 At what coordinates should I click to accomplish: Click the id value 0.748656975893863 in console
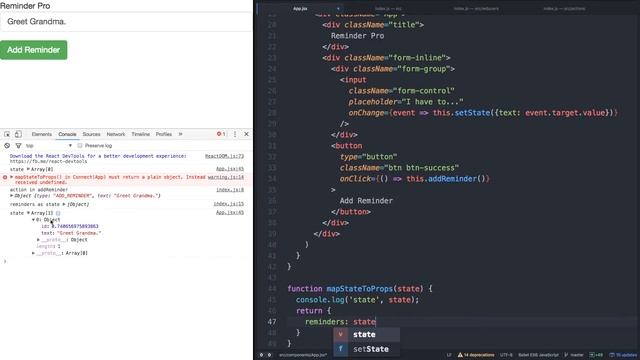[x=75, y=226]
